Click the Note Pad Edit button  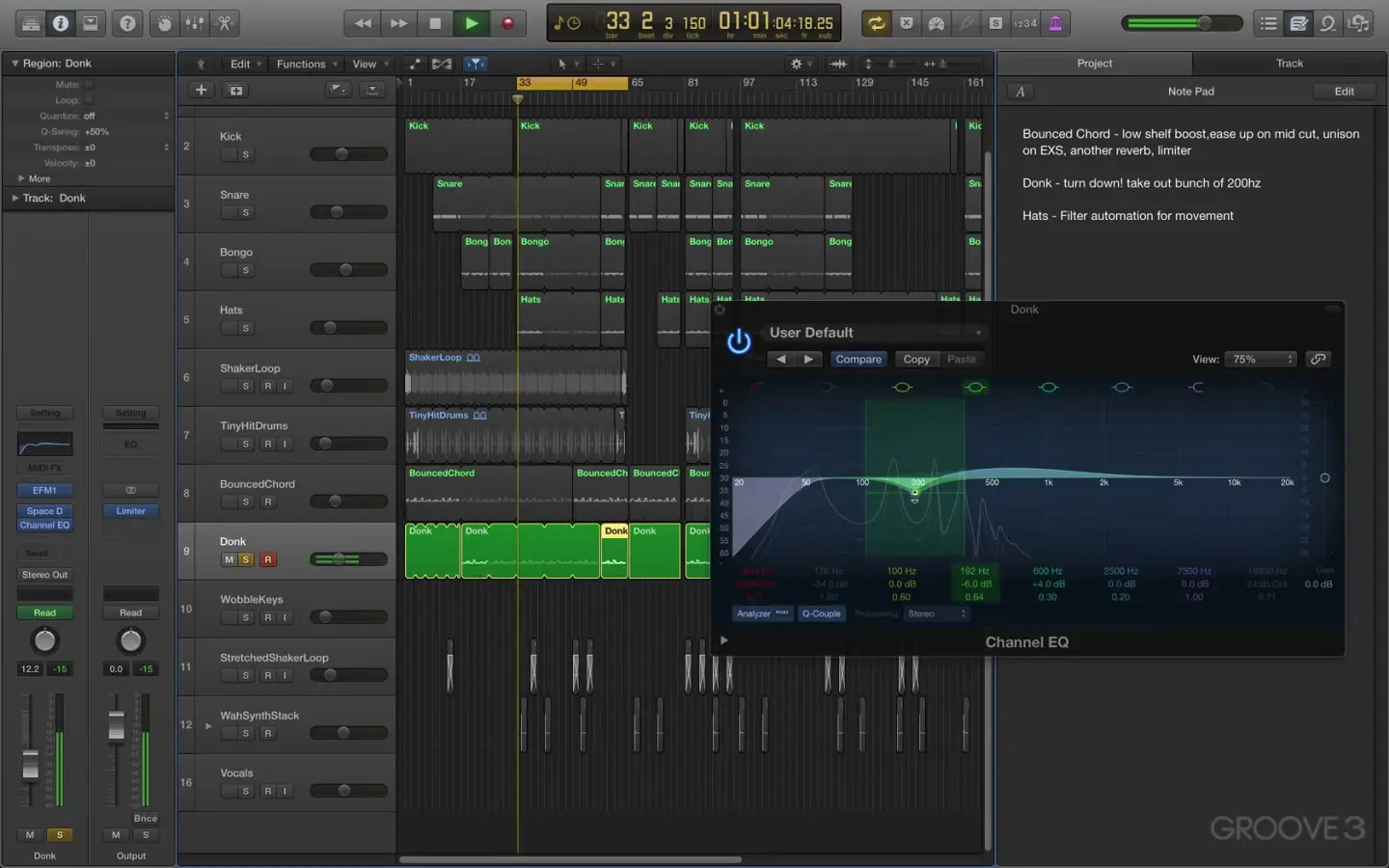point(1344,92)
